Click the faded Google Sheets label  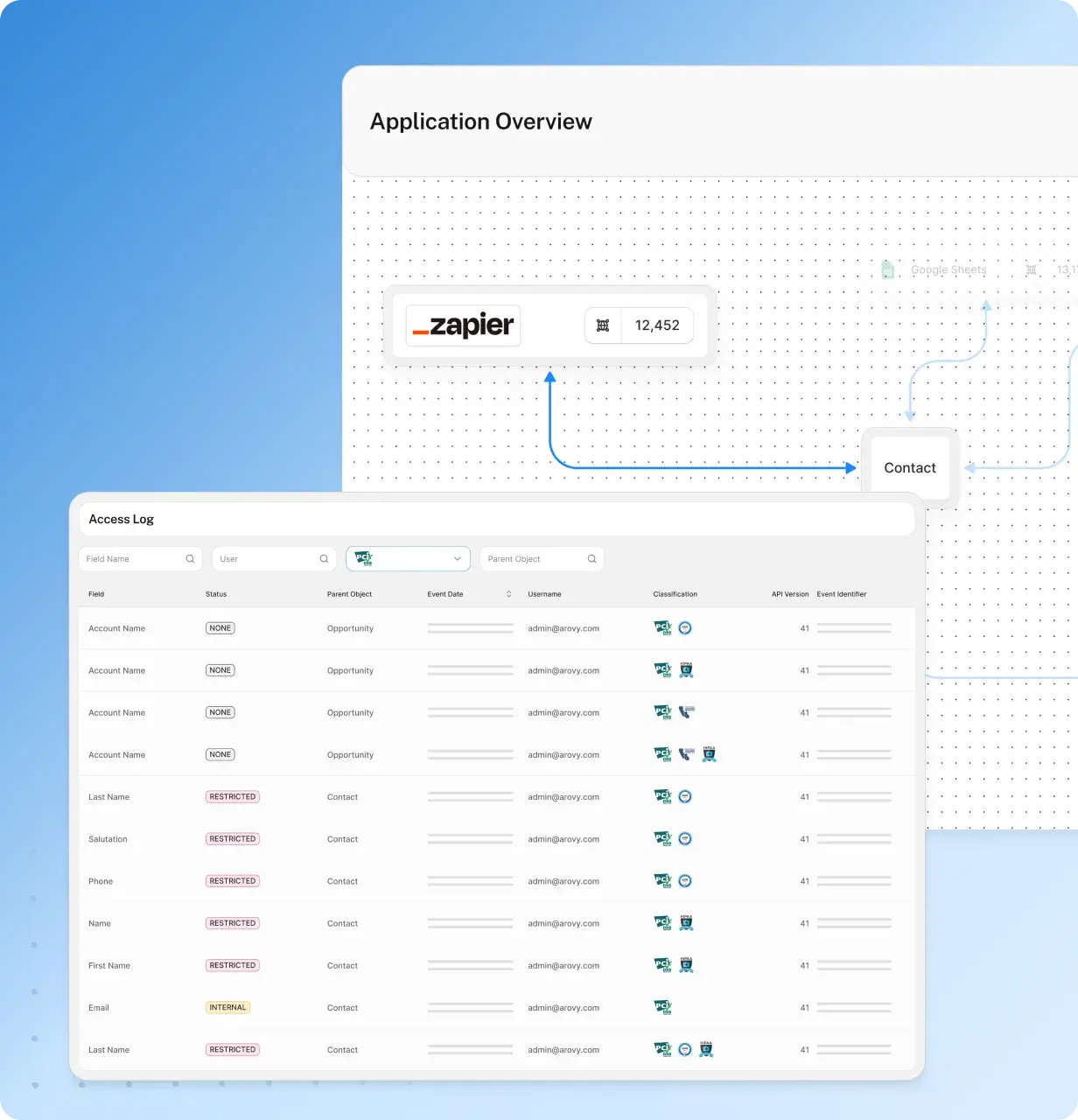[x=948, y=269]
